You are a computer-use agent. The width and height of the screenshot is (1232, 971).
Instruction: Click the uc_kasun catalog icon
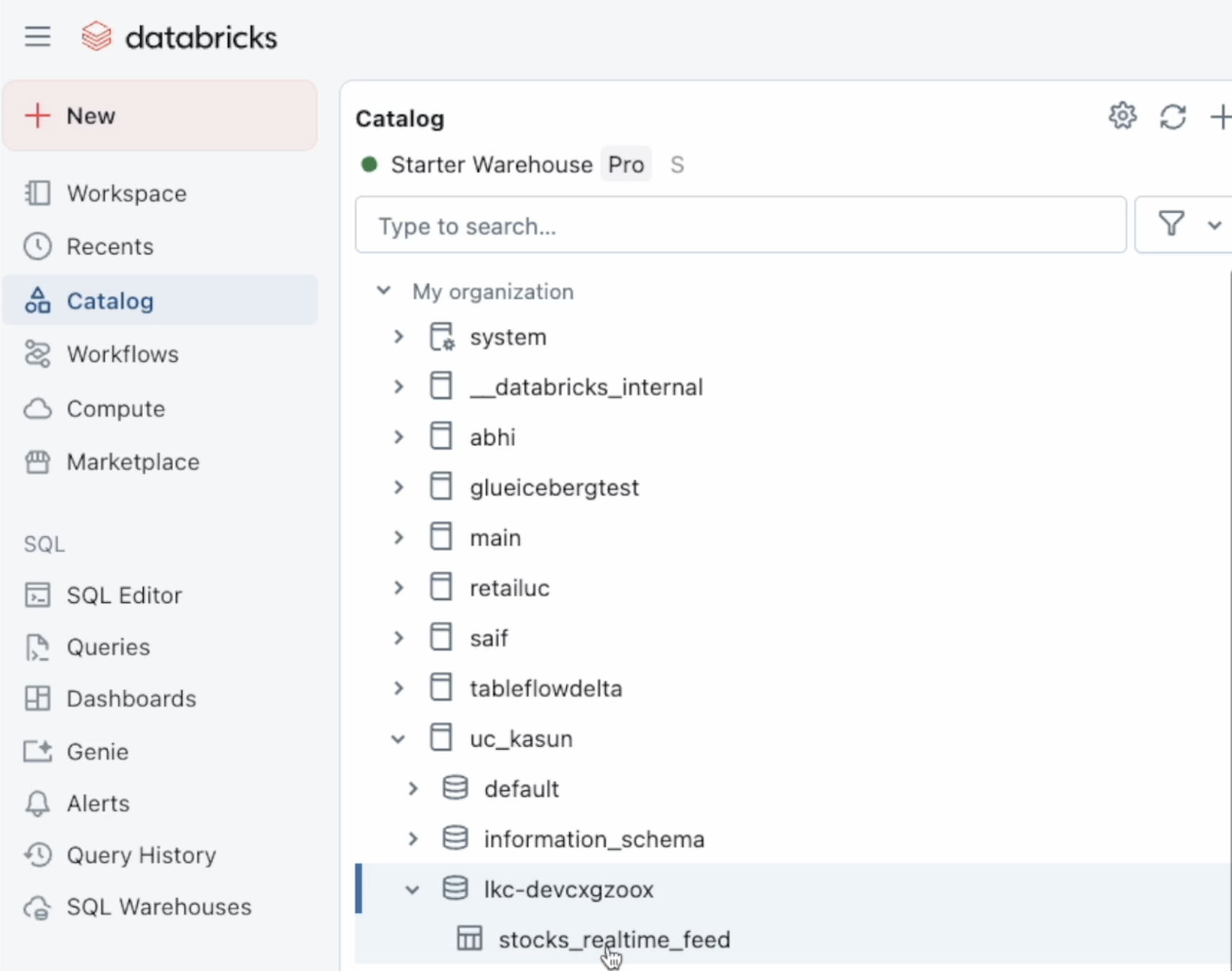(441, 738)
